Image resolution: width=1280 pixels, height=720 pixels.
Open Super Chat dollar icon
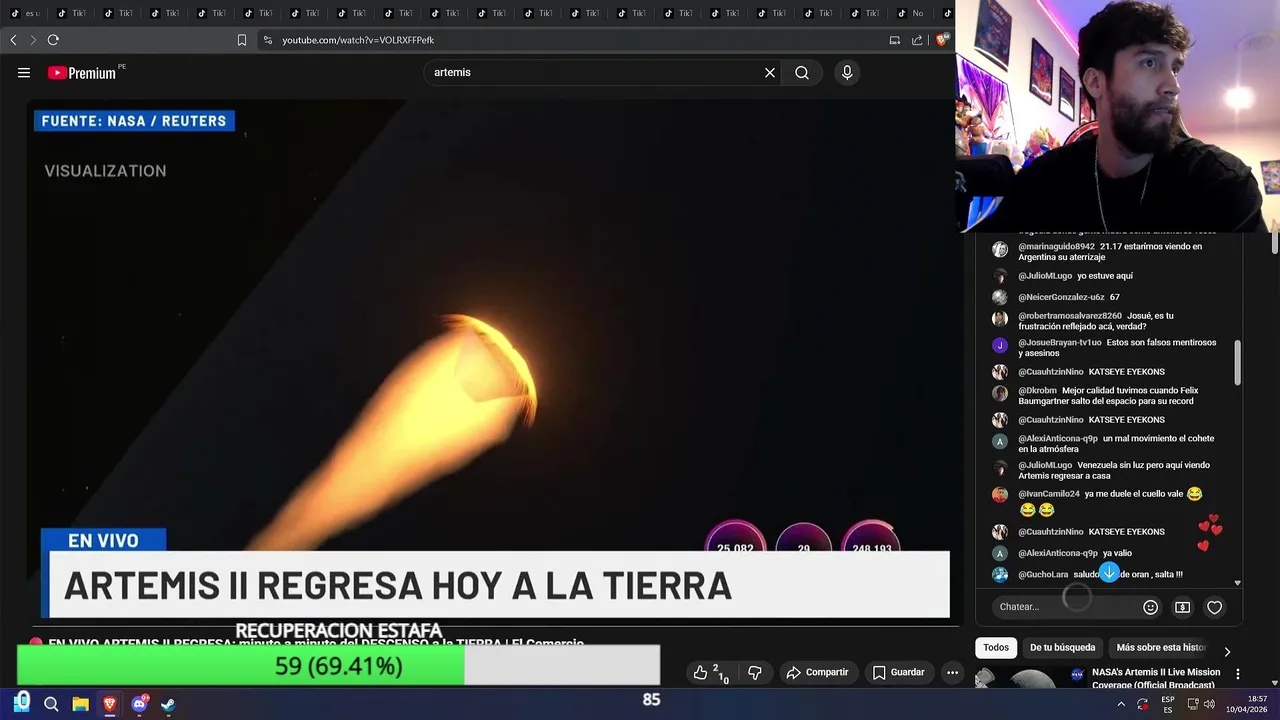[1182, 607]
